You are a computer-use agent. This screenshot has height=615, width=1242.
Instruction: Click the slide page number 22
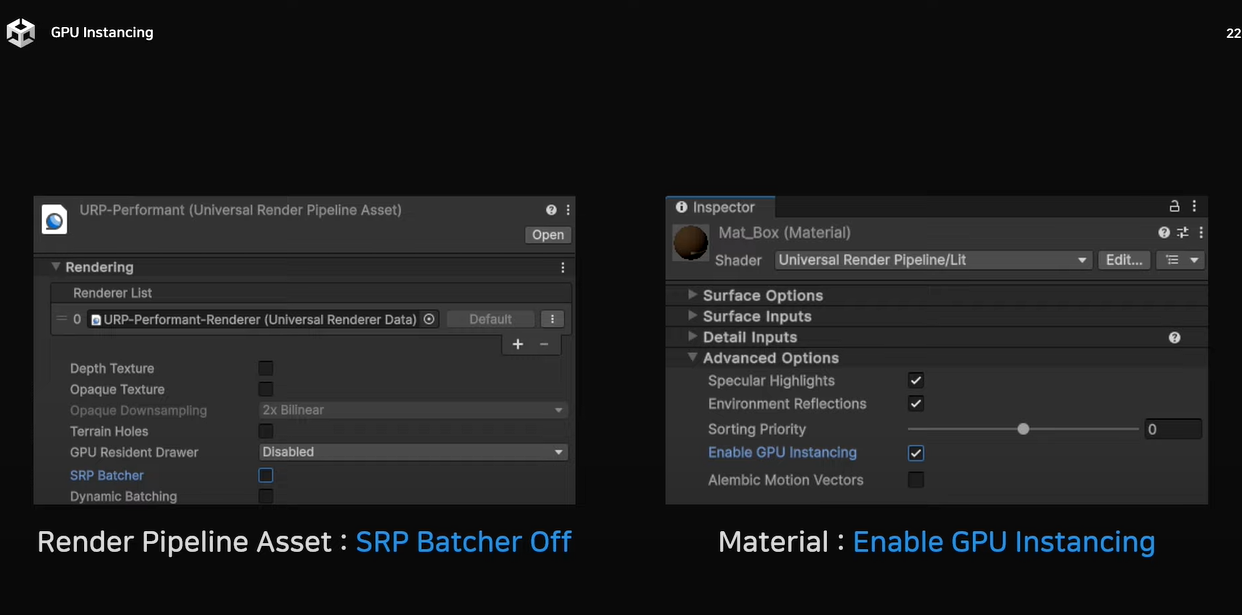(x=1233, y=33)
